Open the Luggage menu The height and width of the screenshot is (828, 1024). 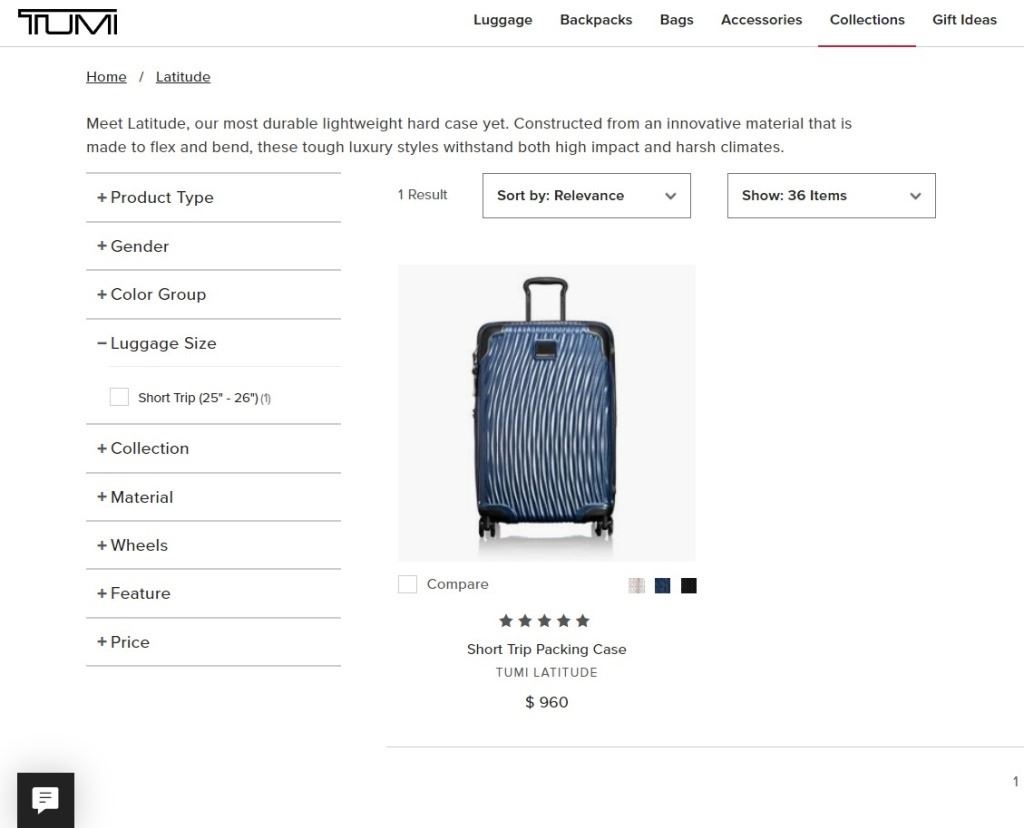pyautogui.click(x=502, y=20)
